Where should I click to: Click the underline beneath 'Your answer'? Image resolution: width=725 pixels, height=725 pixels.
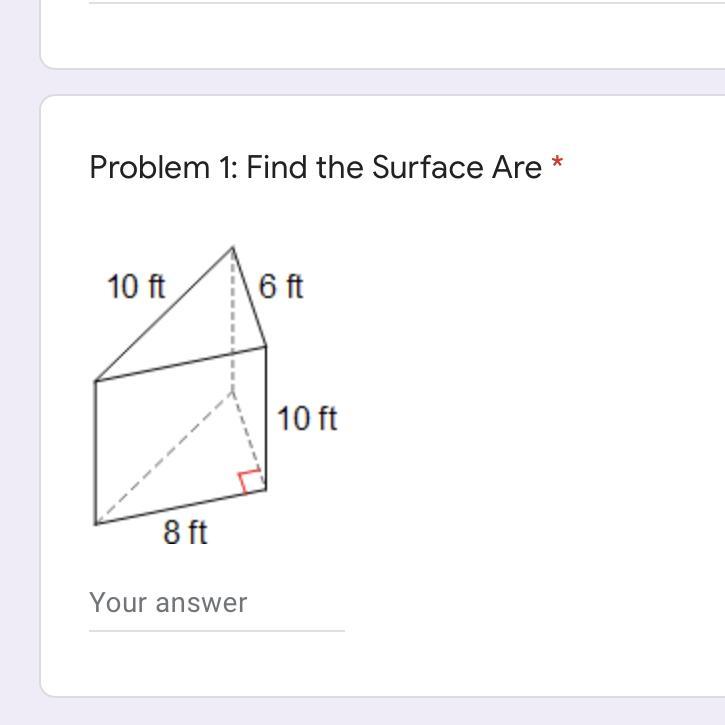(x=217, y=630)
